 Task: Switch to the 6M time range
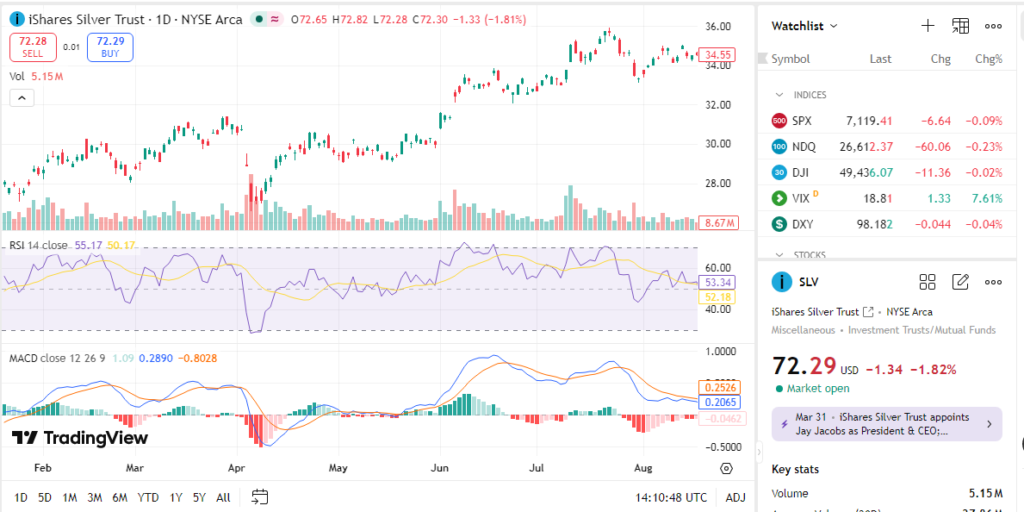pyautogui.click(x=119, y=497)
